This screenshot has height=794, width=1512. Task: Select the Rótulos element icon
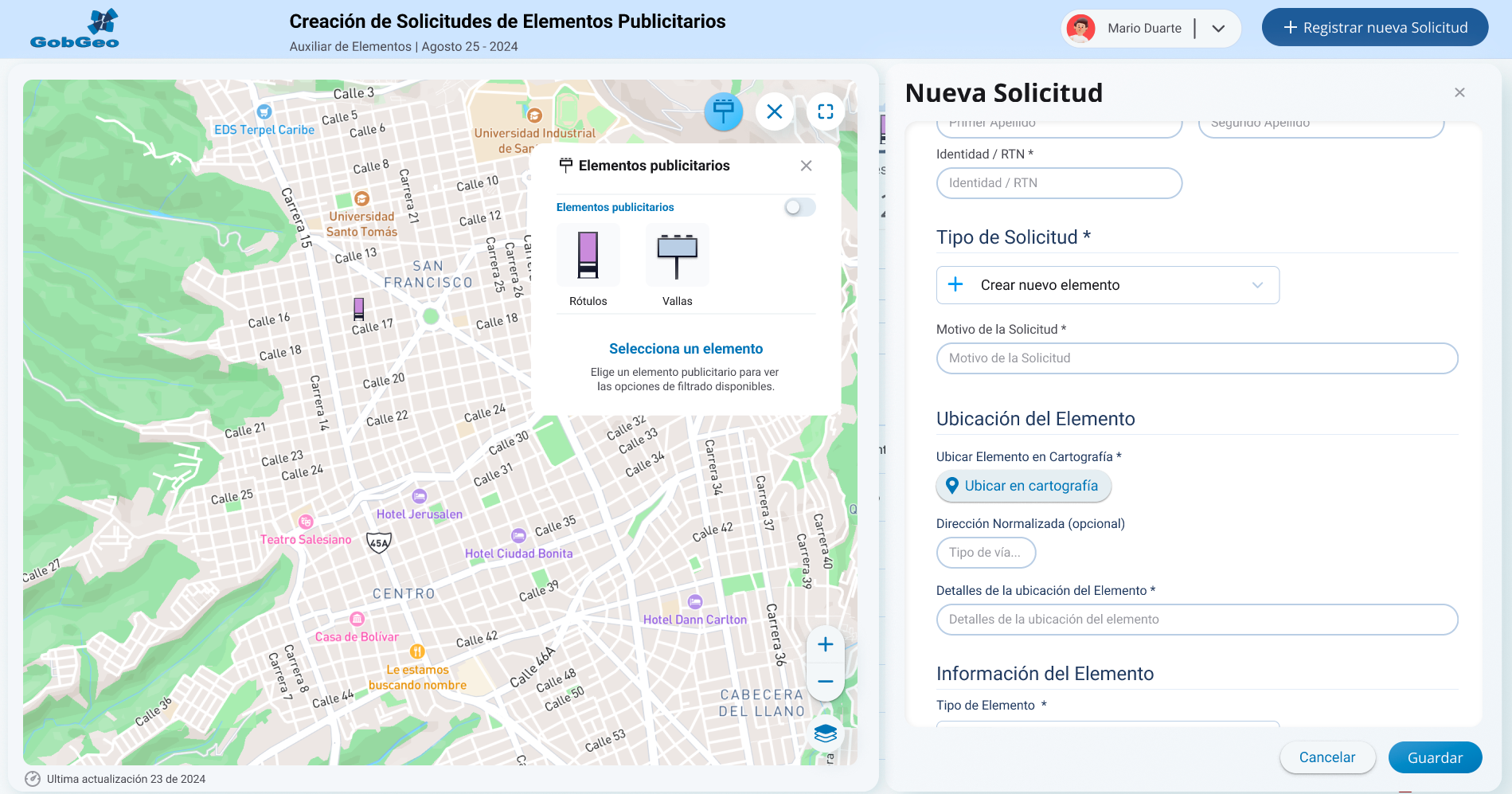tap(588, 256)
